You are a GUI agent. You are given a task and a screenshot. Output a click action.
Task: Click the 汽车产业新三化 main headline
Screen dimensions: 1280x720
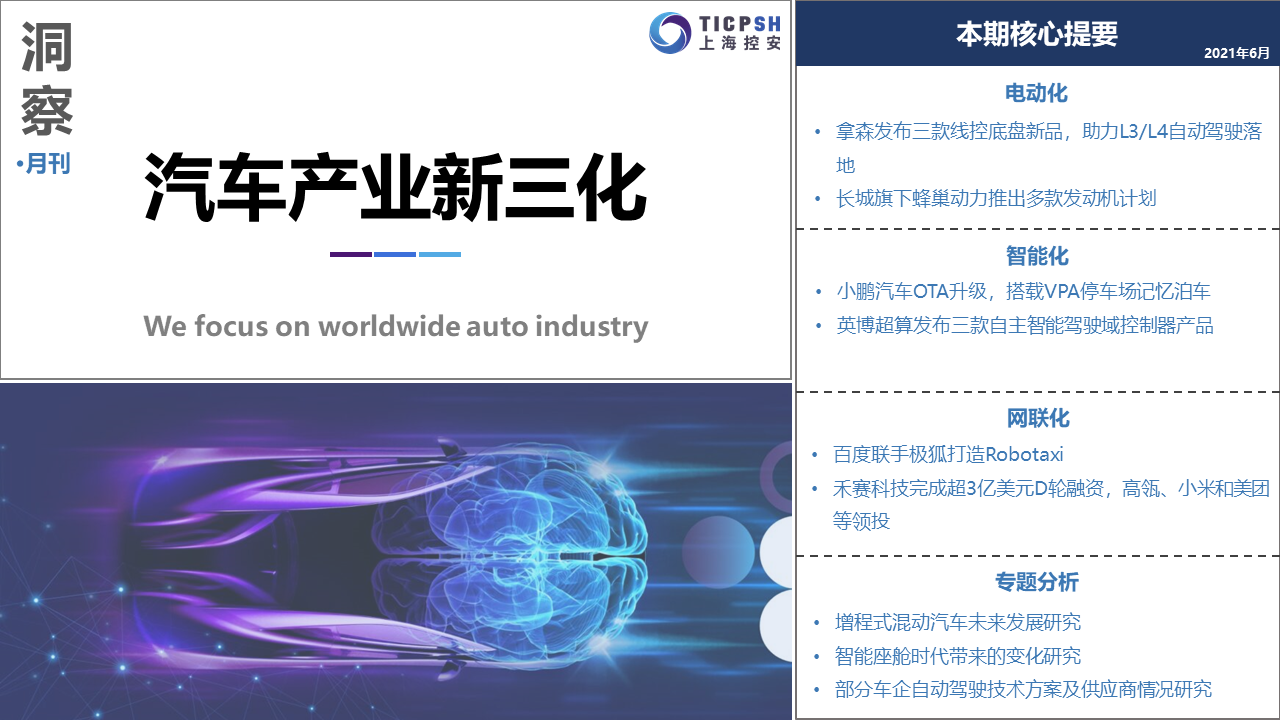coord(396,188)
